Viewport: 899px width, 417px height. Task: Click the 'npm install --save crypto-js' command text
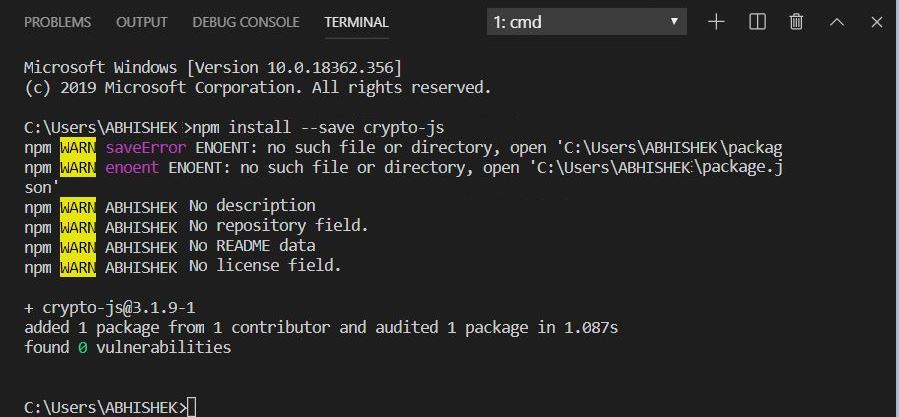click(315, 128)
